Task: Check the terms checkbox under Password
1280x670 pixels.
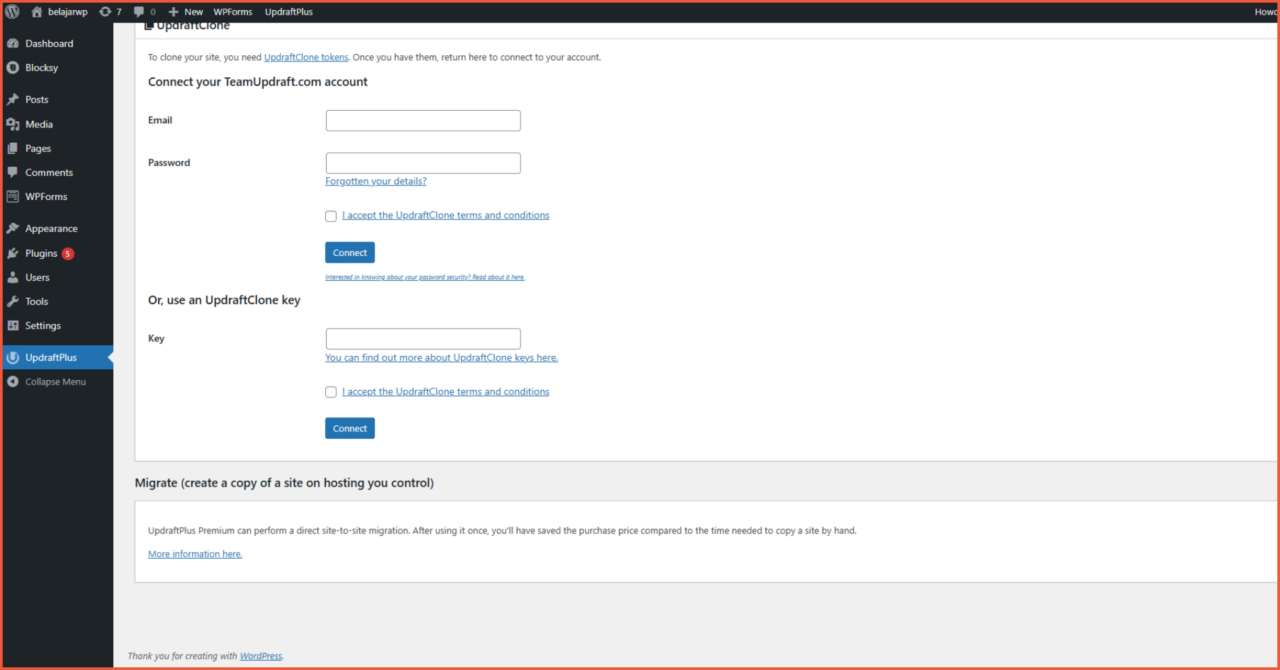Action: [331, 216]
